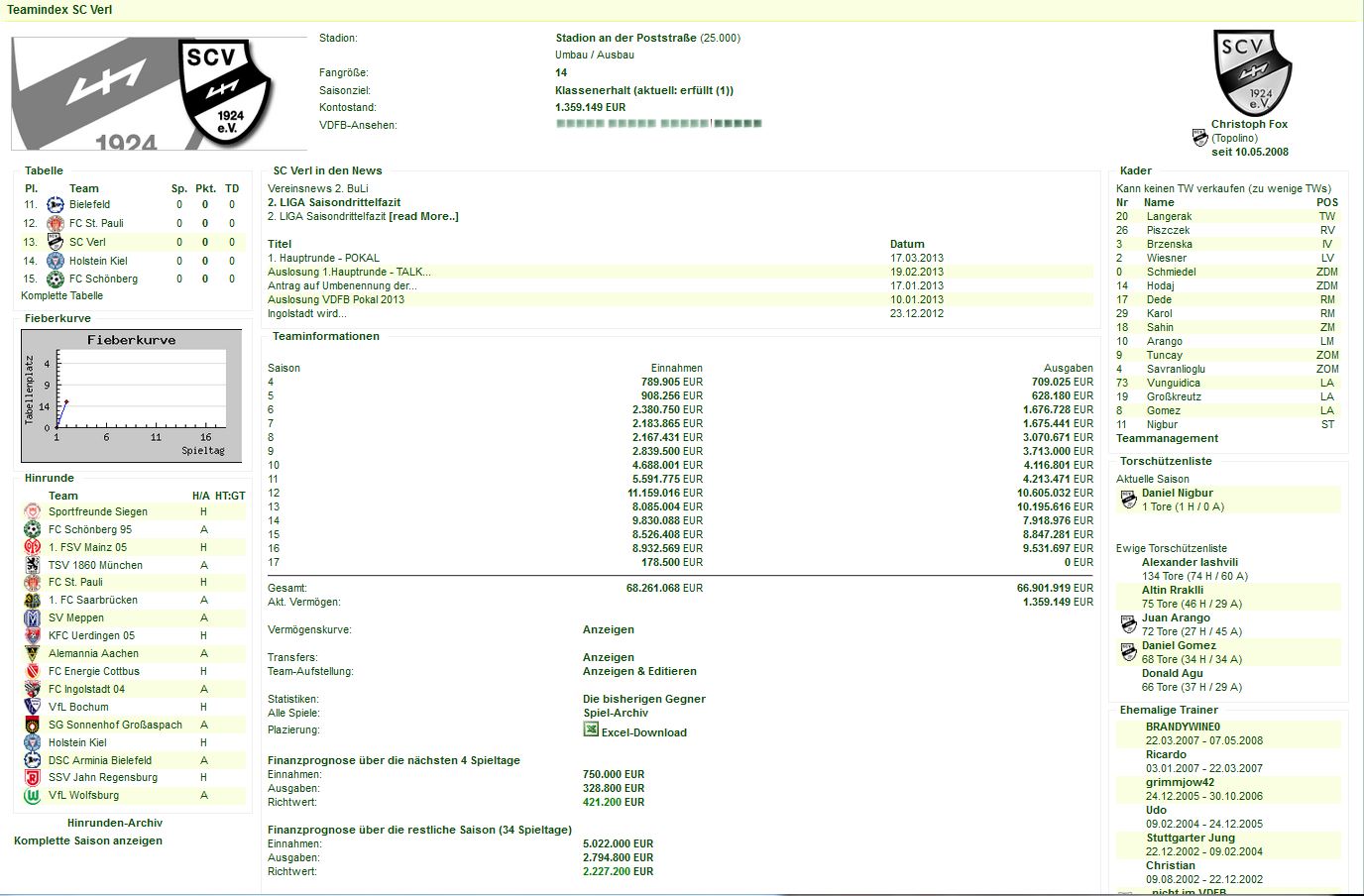Open goalkeeper Langerak in the Kader
This screenshot has width=1364, height=896.
coord(1170,217)
